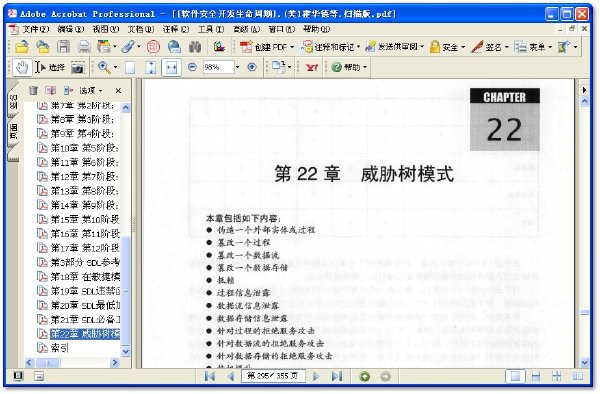Open the 表单 forms dropdown
Screen dimensions: 600x394
(x=533, y=47)
